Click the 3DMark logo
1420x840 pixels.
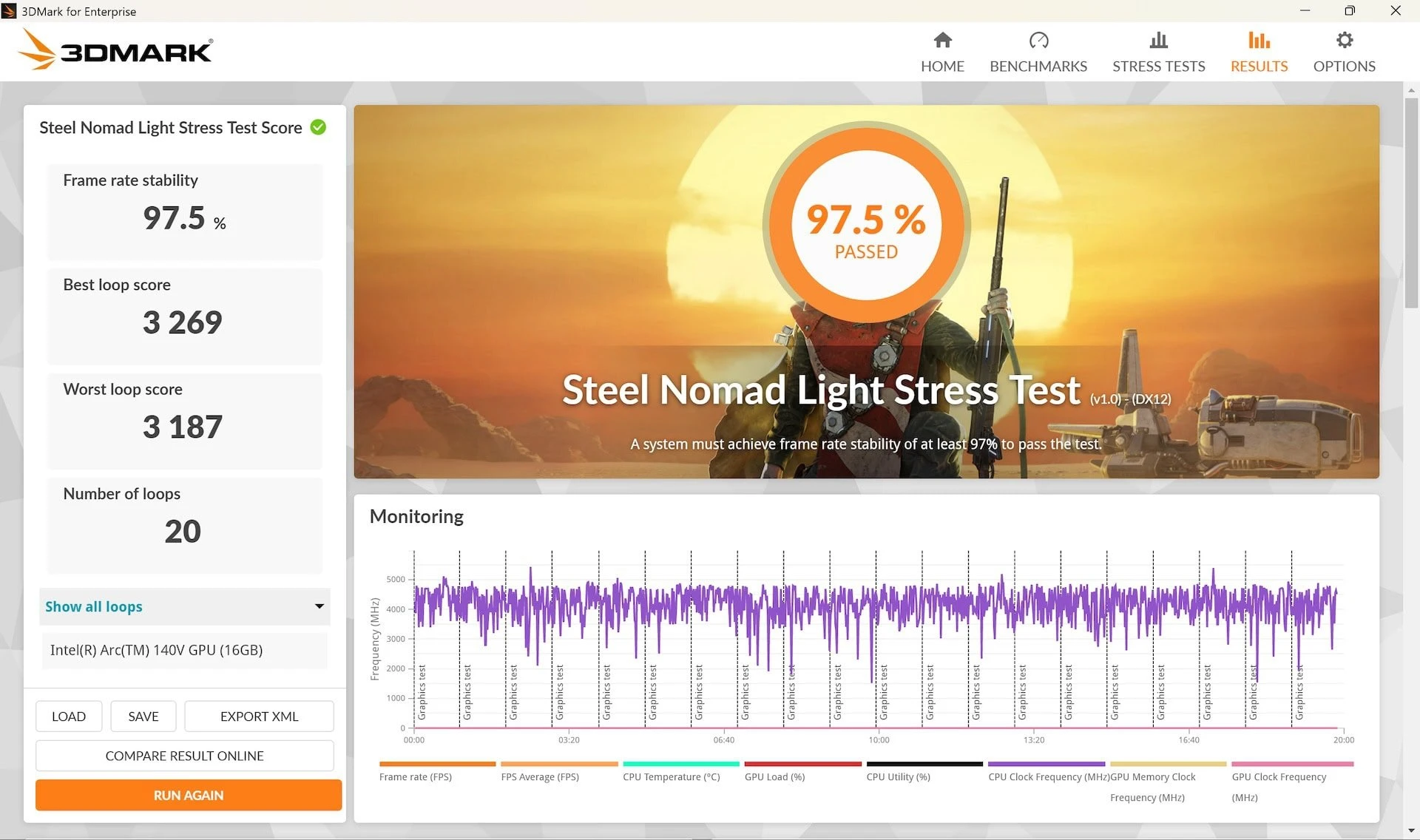click(x=116, y=50)
